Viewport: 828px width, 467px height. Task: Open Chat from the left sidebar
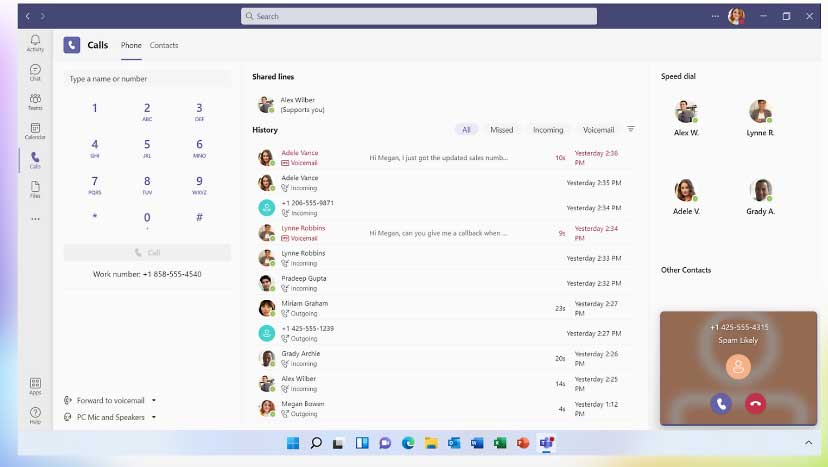coord(35,72)
